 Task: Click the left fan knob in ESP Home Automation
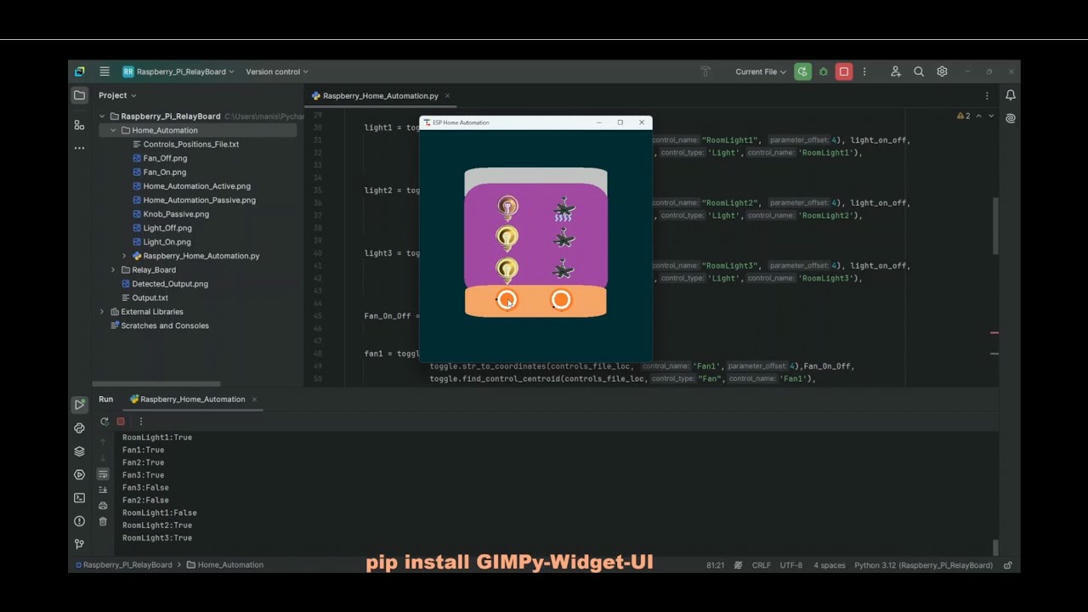point(507,299)
